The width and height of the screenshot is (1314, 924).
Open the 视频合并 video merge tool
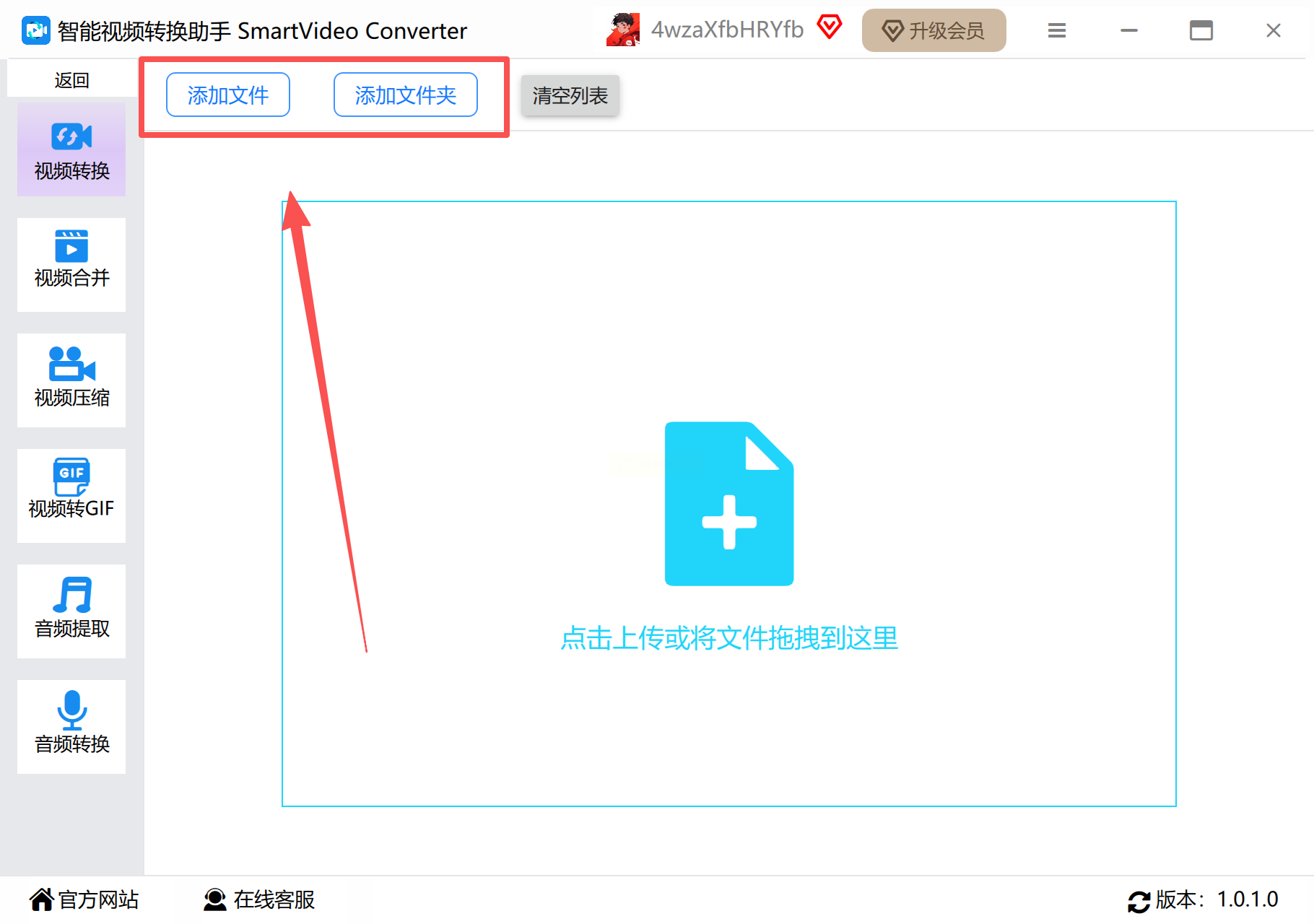pos(71,265)
